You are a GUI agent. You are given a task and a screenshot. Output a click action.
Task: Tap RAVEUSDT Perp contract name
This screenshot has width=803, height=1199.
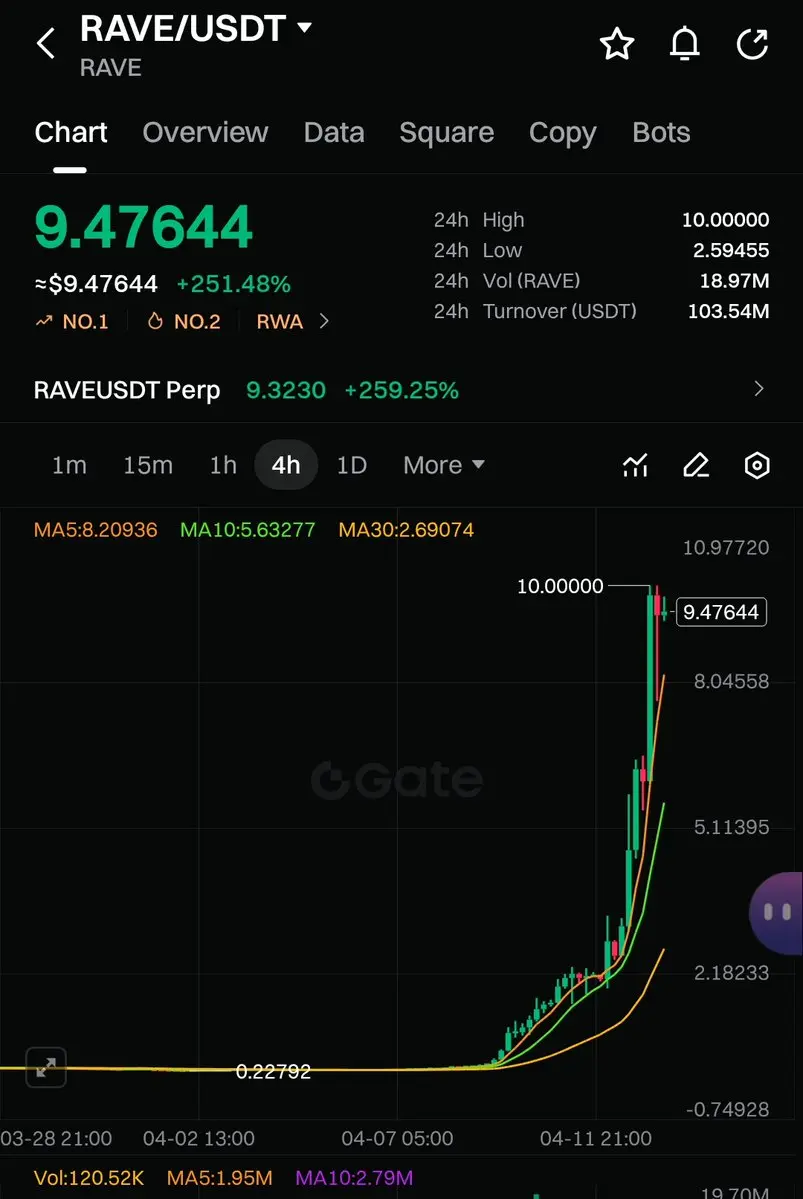point(127,390)
